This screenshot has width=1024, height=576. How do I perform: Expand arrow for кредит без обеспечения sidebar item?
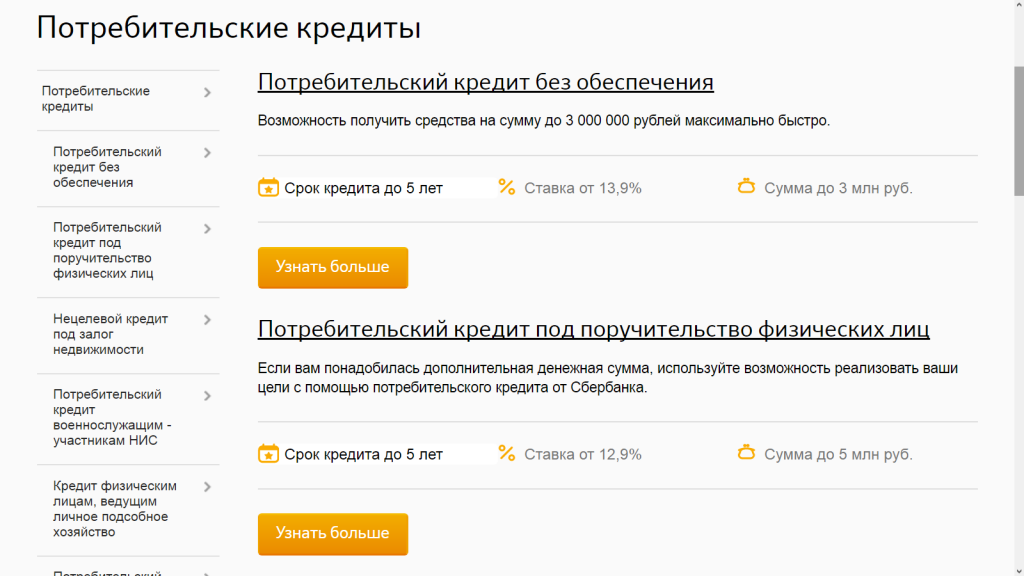207,153
